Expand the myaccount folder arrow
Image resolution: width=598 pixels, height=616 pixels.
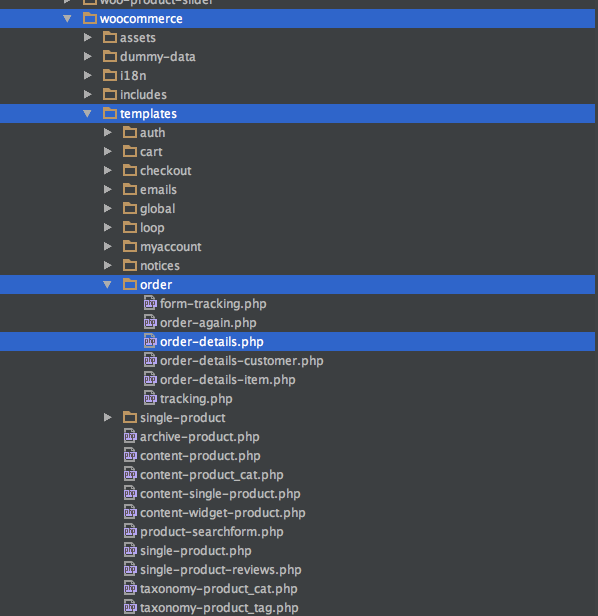point(108,246)
